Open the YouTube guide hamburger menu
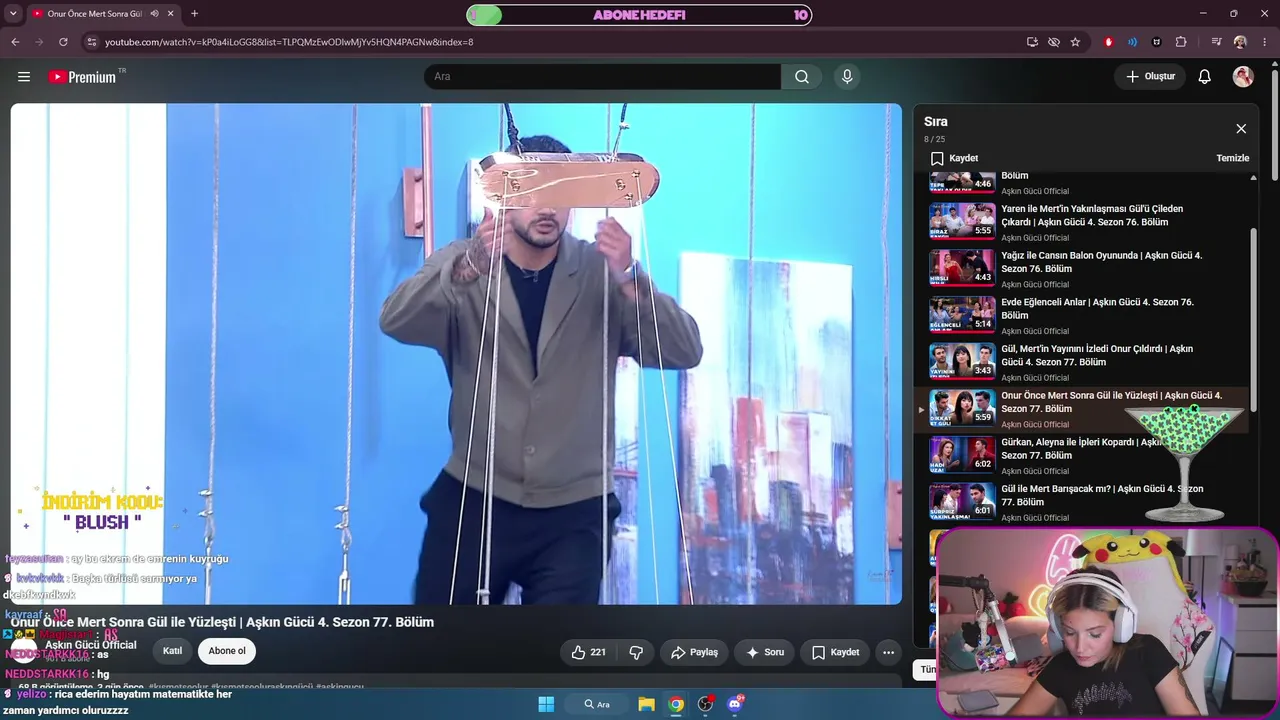This screenshot has height=720, width=1280. pos(24,77)
